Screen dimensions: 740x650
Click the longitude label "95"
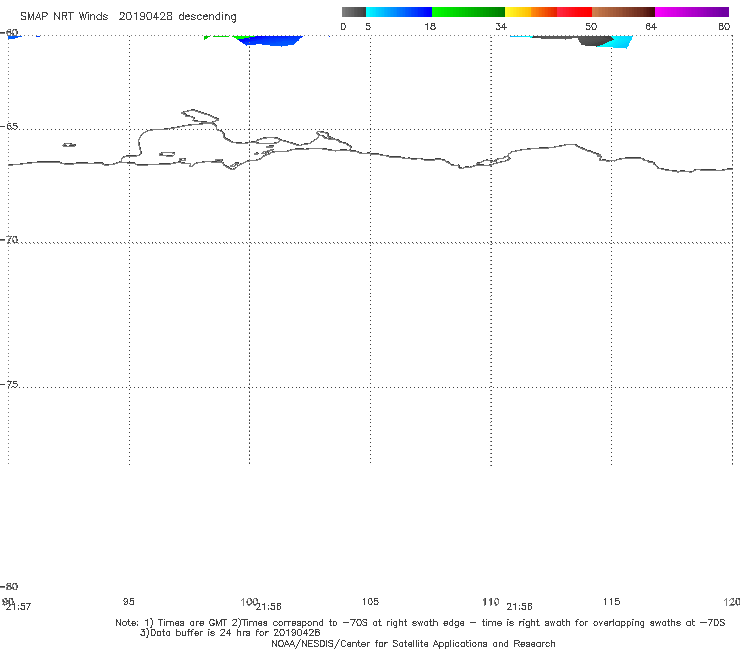[x=129, y=602]
